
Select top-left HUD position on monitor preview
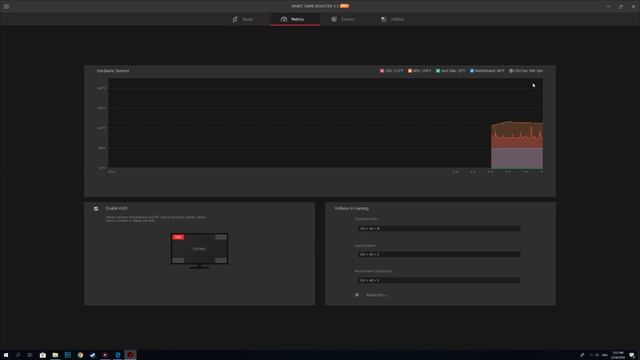click(x=178, y=237)
